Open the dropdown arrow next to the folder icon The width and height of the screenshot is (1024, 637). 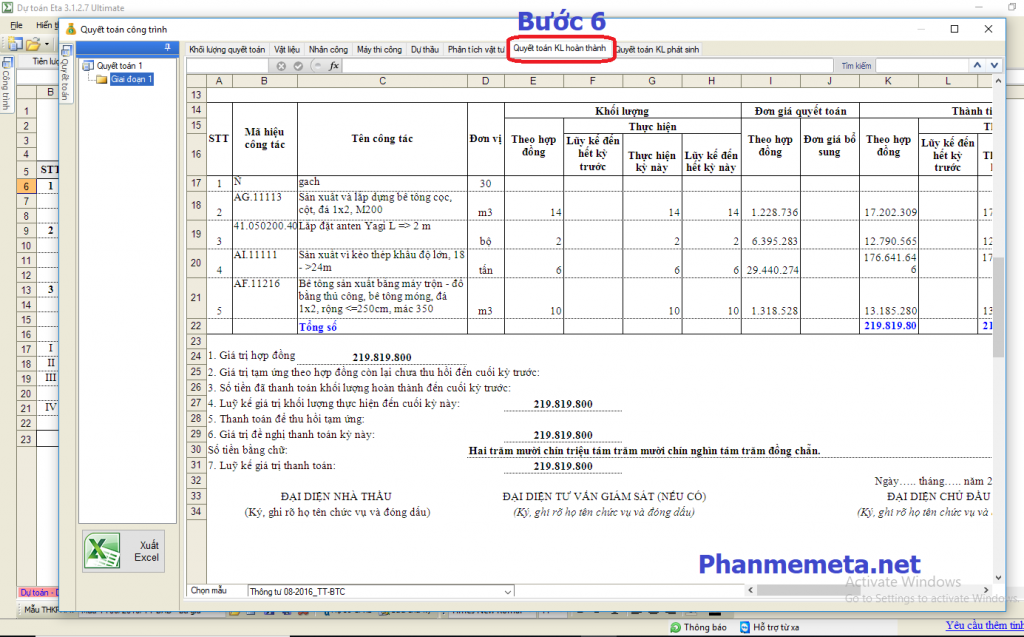(46, 43)
